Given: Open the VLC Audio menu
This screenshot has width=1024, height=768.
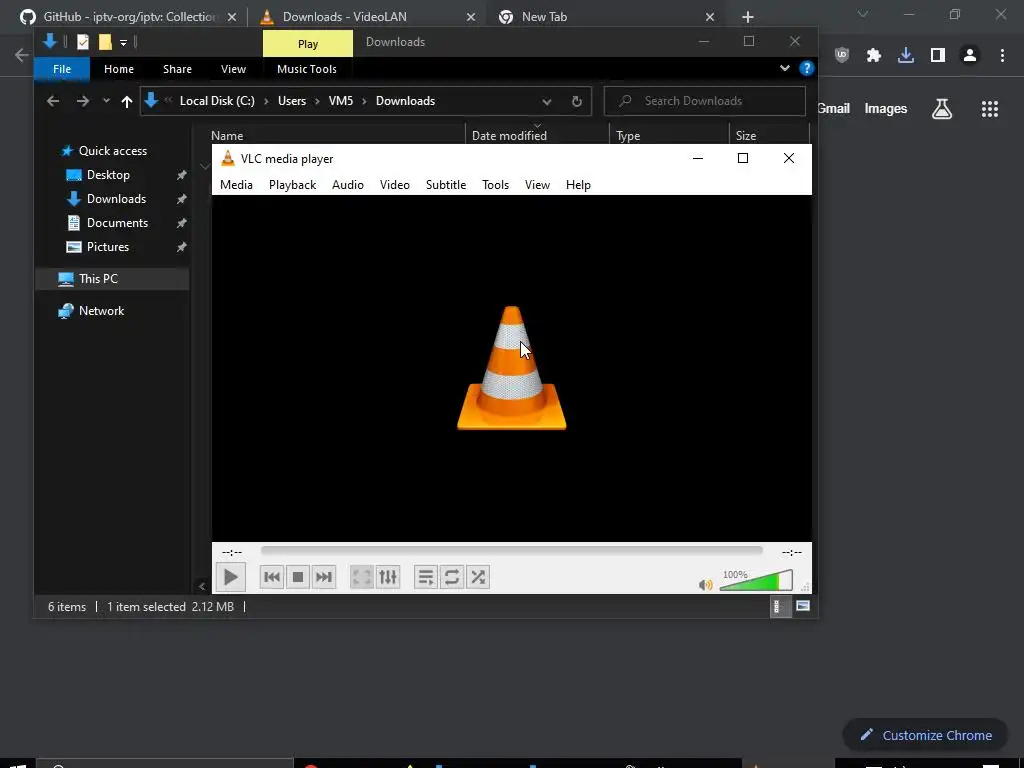Looking at the screenshot, I should 347,185.
